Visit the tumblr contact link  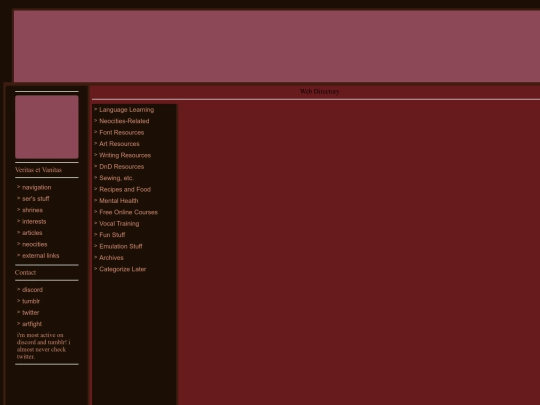pos(31,301)
